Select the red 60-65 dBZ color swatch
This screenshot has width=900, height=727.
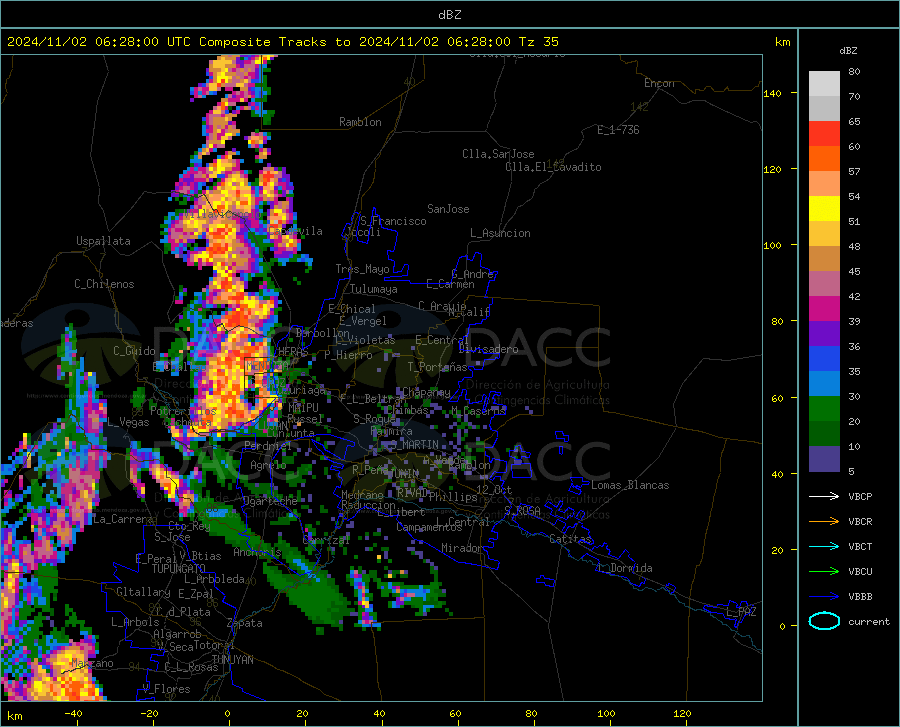point(824,134)
